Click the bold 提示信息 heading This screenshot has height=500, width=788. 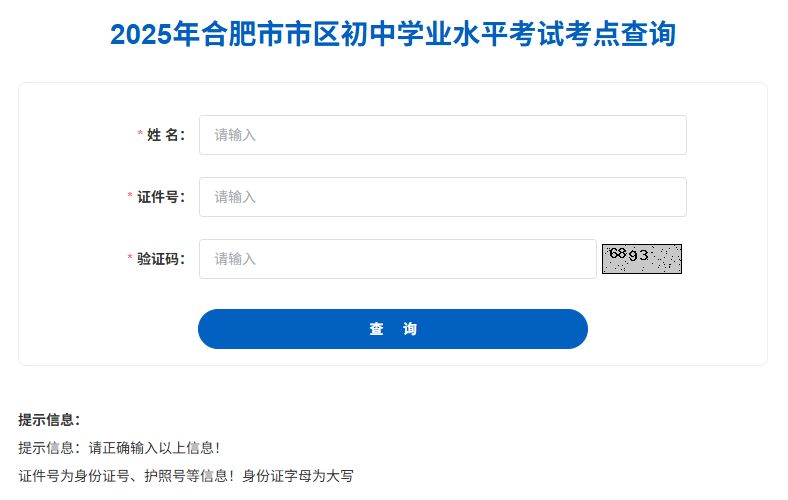click(x=49, y=420)
